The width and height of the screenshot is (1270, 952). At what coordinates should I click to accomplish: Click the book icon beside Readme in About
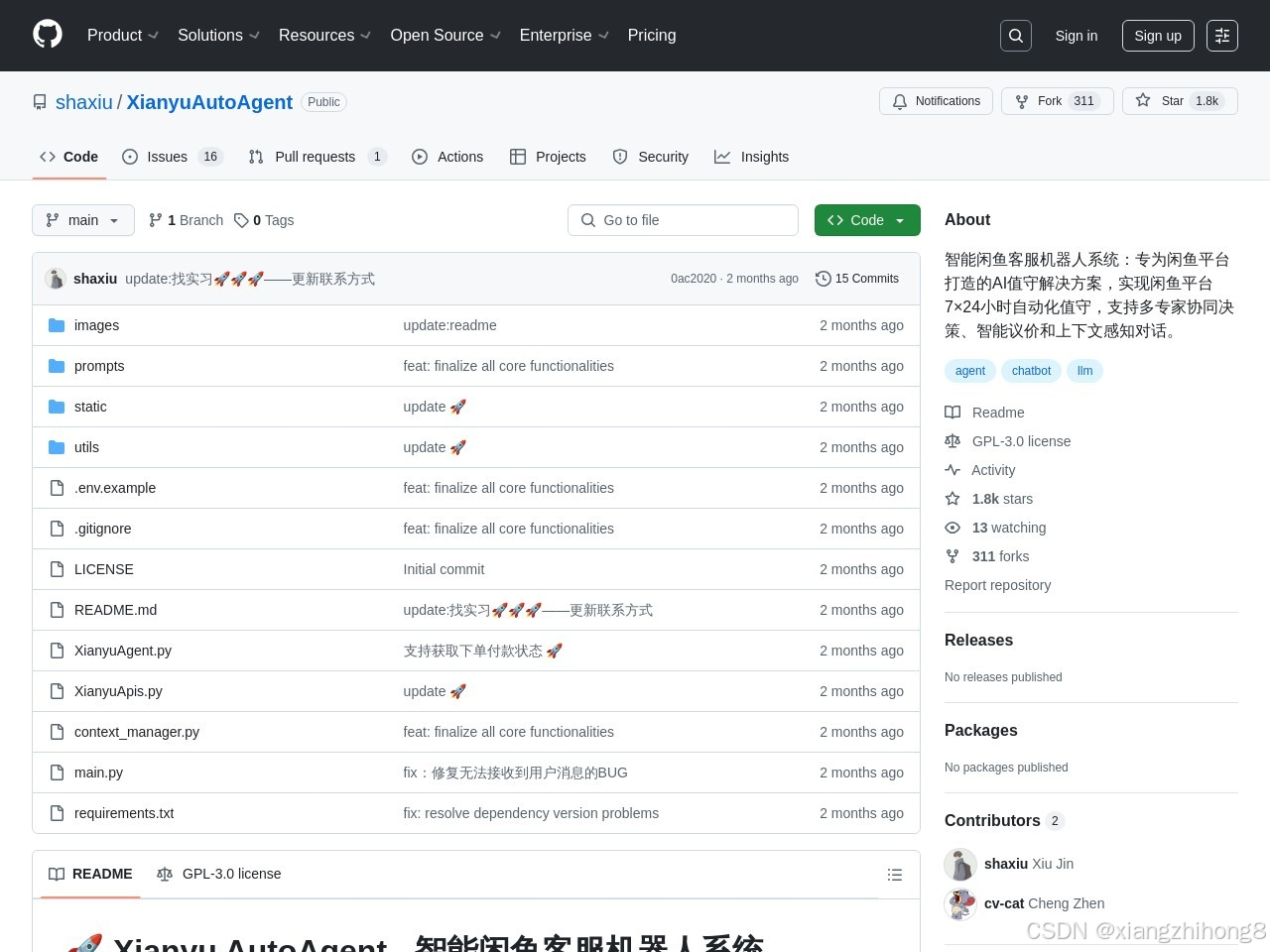pyautogui.click(x=952, y=413)
